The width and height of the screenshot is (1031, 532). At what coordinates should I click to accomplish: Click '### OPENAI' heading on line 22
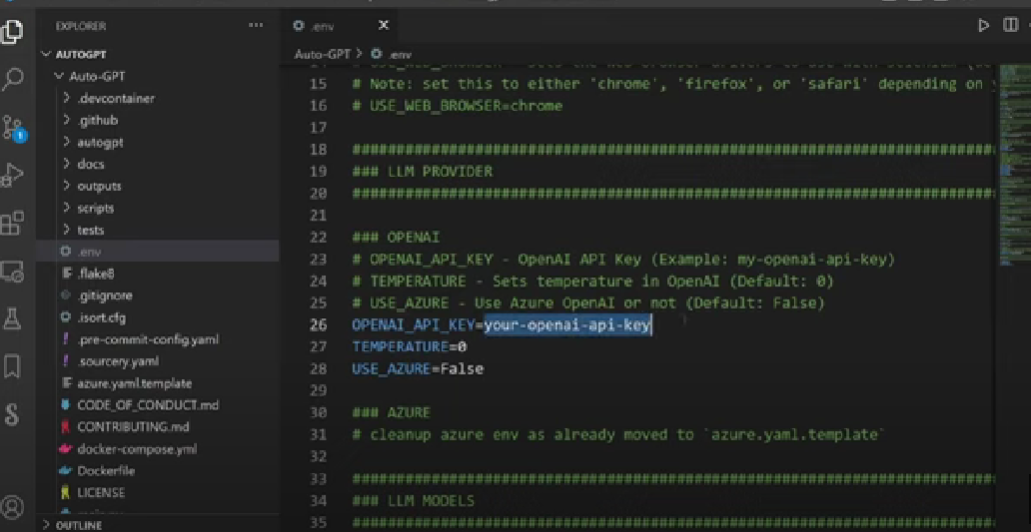(x=395, y=237)
